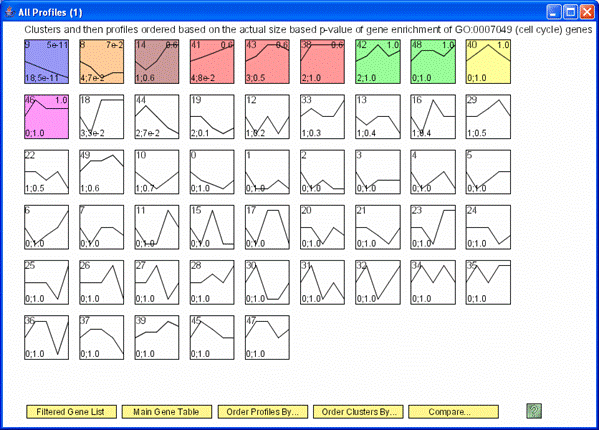Open profile 26 thumbnail
Screen dimensions: 599x430
pos(102,283)
